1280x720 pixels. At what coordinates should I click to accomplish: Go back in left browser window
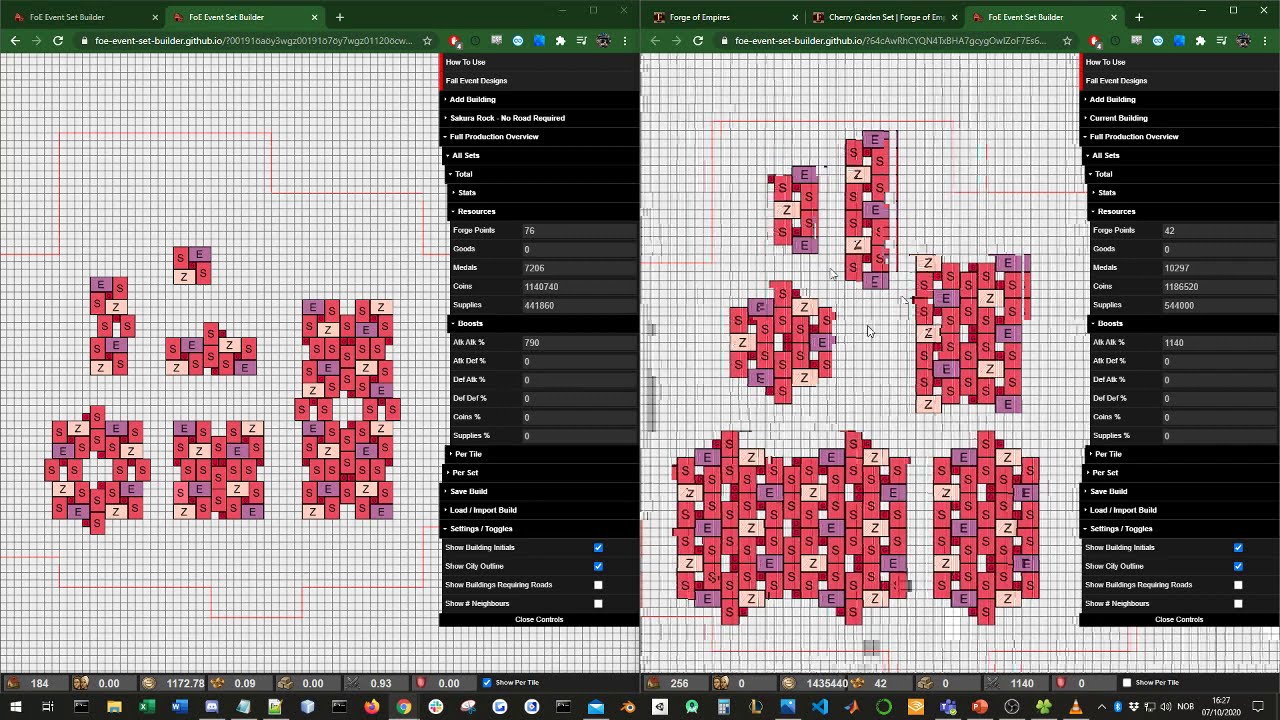point(15,41)
